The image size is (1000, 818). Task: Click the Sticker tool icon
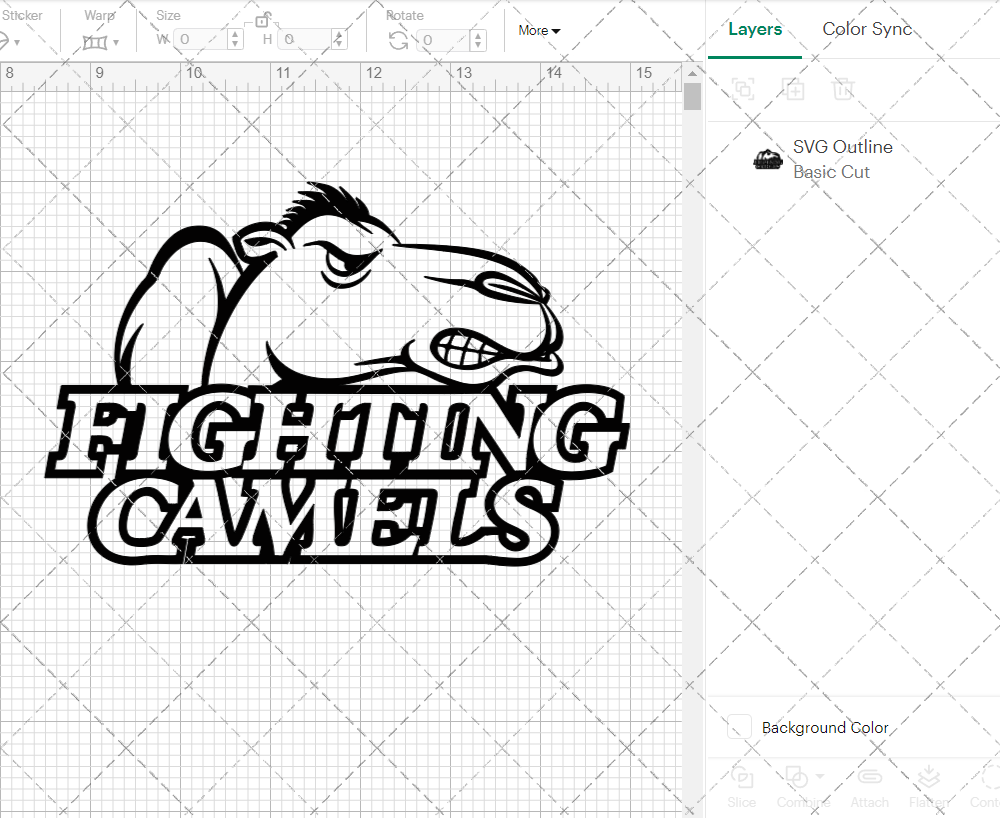[x=5, y=43]
